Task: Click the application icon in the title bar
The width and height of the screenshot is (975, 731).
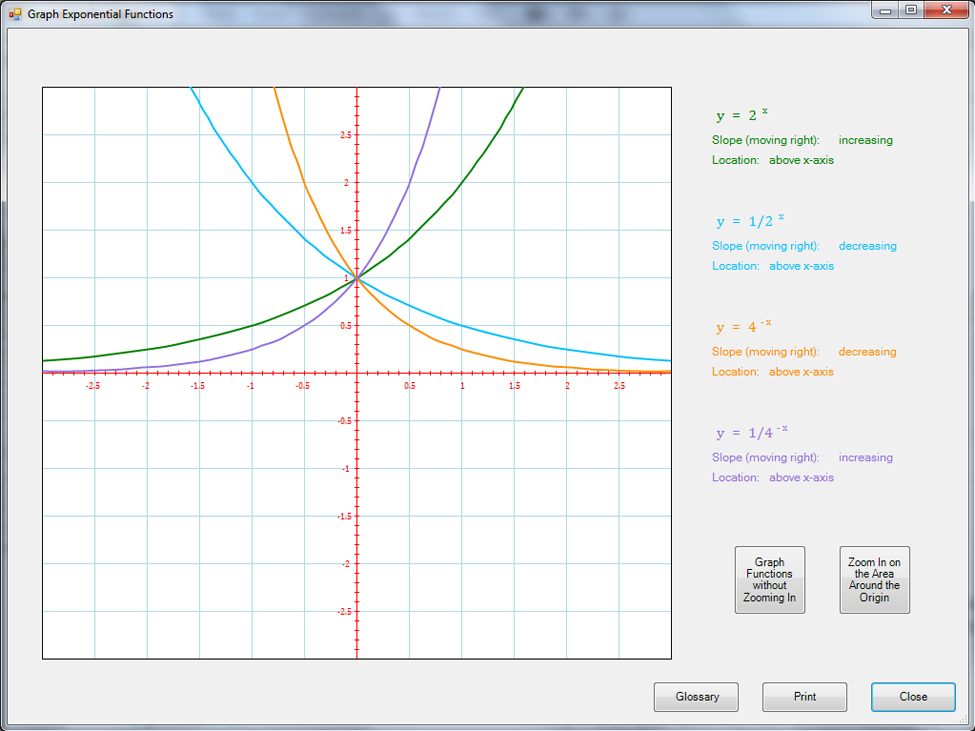Action: click(x=15, y=14)
